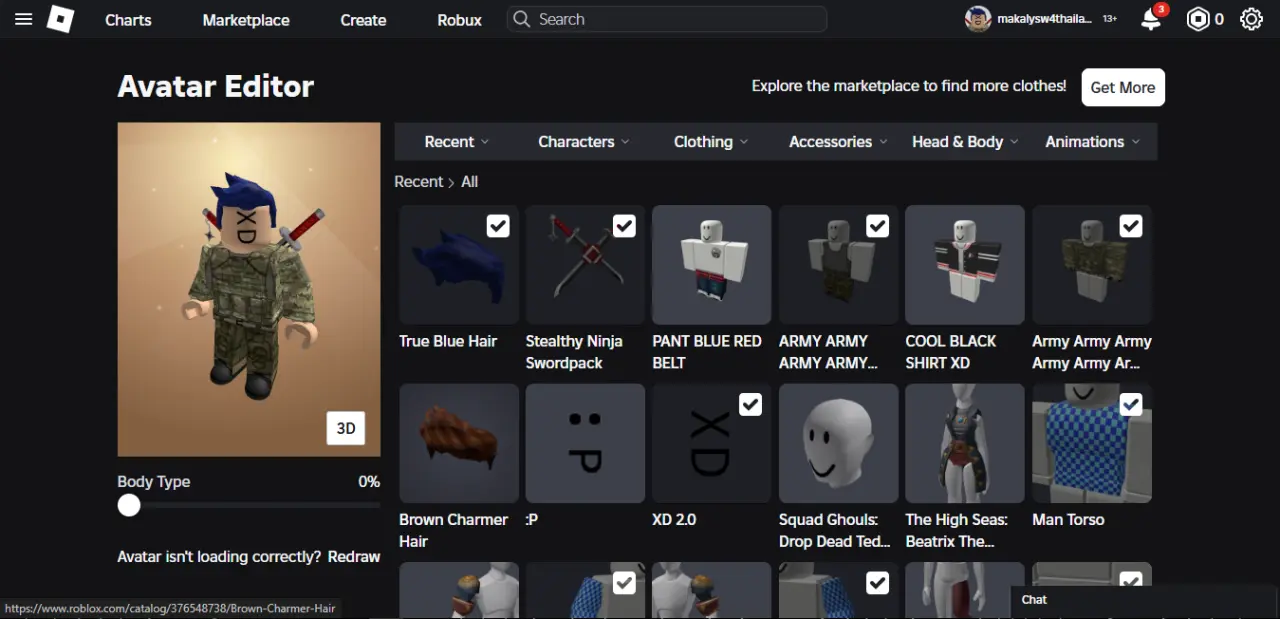Open the makalysw4thaila username profile link
The image size is (1280, 619).
pos(1044,19)
